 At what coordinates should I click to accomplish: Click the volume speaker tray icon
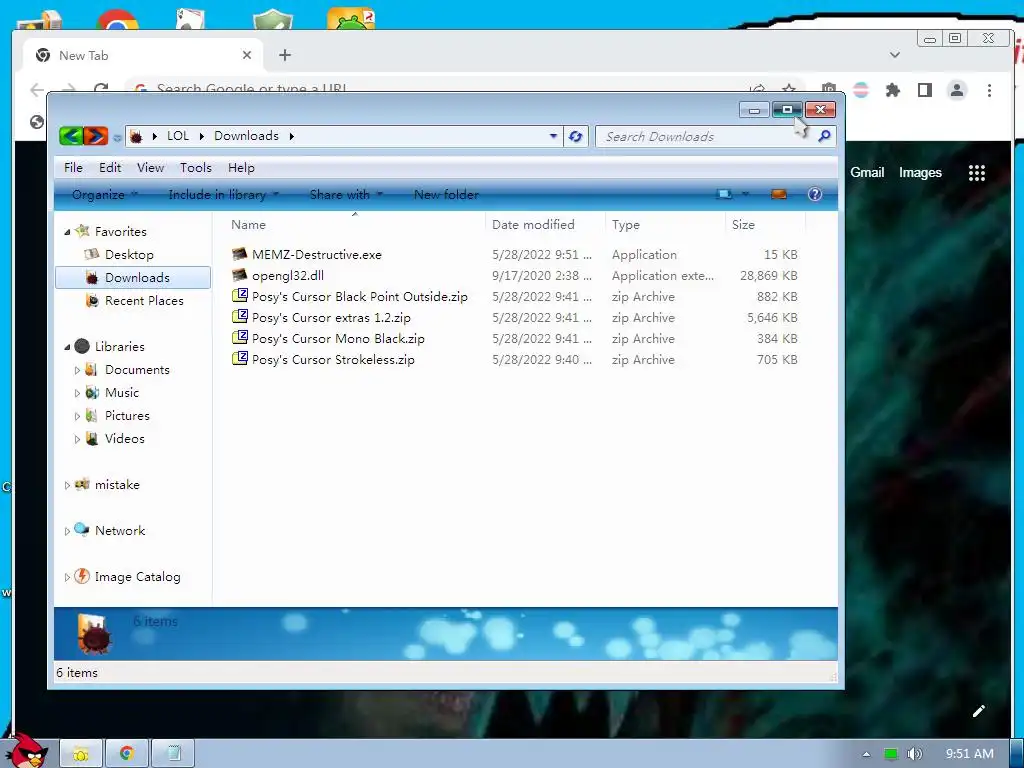914,754
